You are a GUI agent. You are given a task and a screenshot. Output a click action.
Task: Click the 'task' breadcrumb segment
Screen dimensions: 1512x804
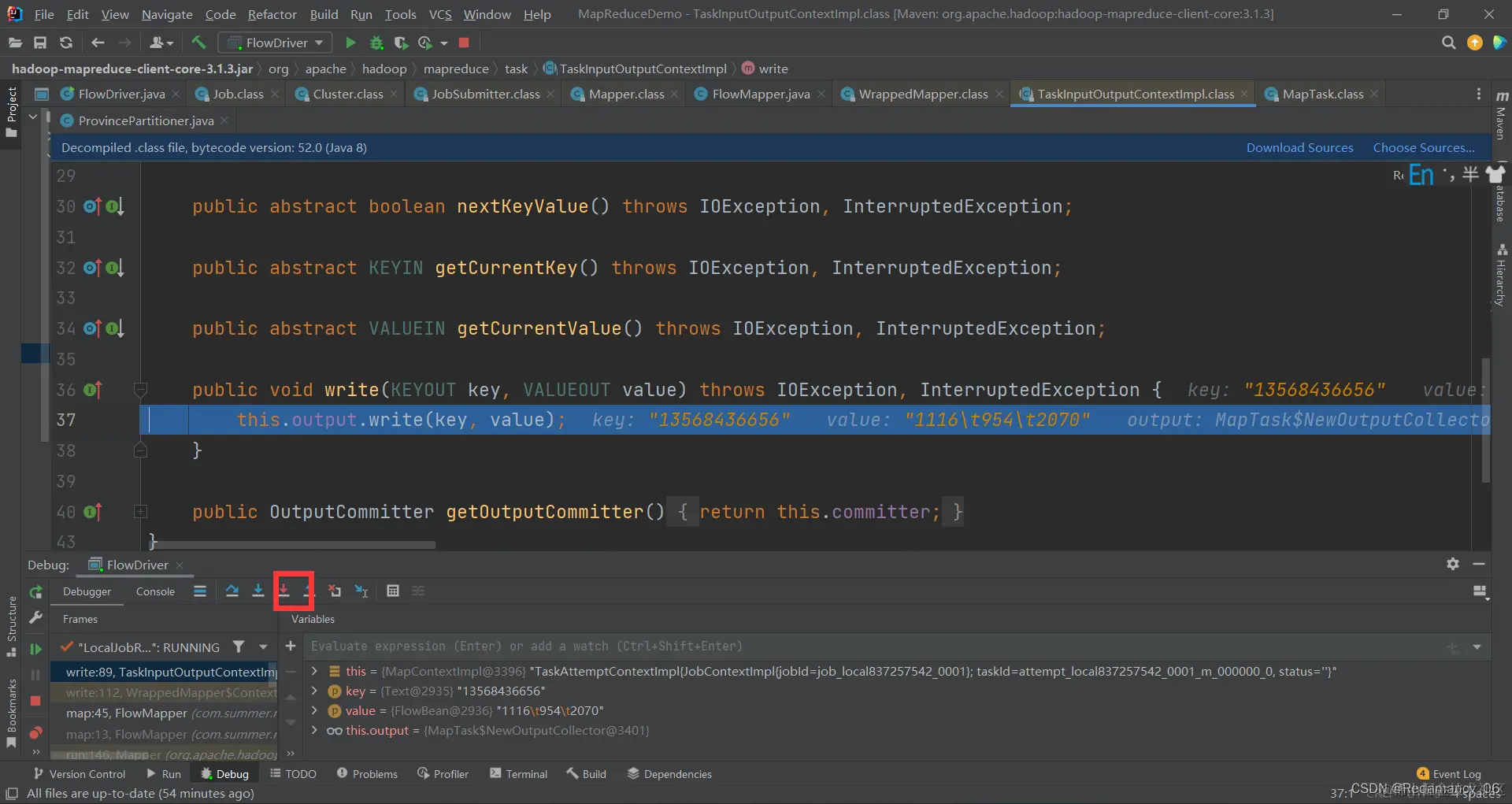[516, 69]
